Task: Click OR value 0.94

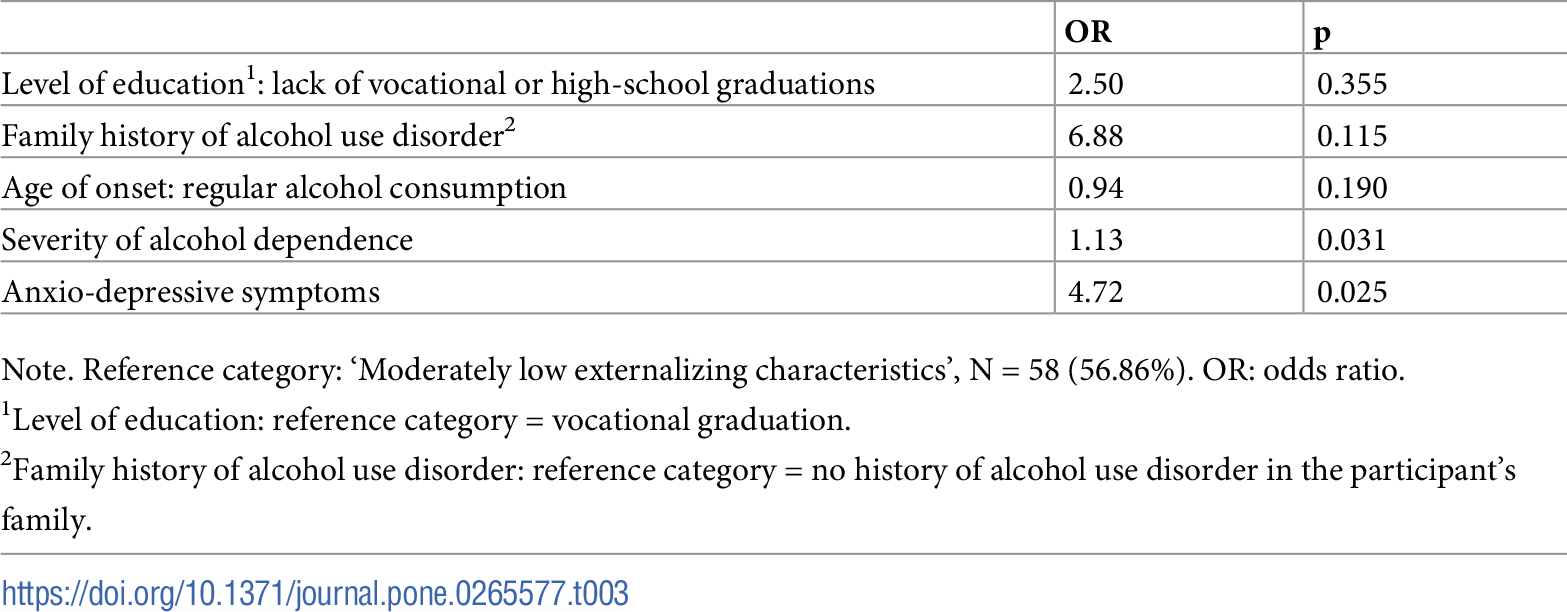Action: point(1095,188)
